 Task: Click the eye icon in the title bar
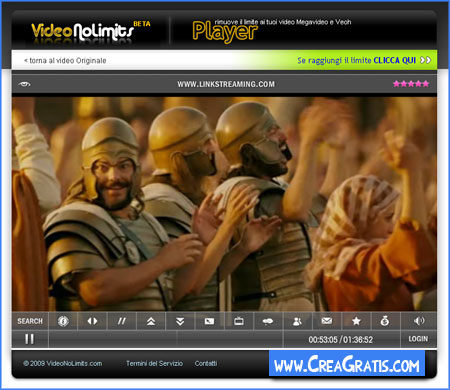pos(24,84)
